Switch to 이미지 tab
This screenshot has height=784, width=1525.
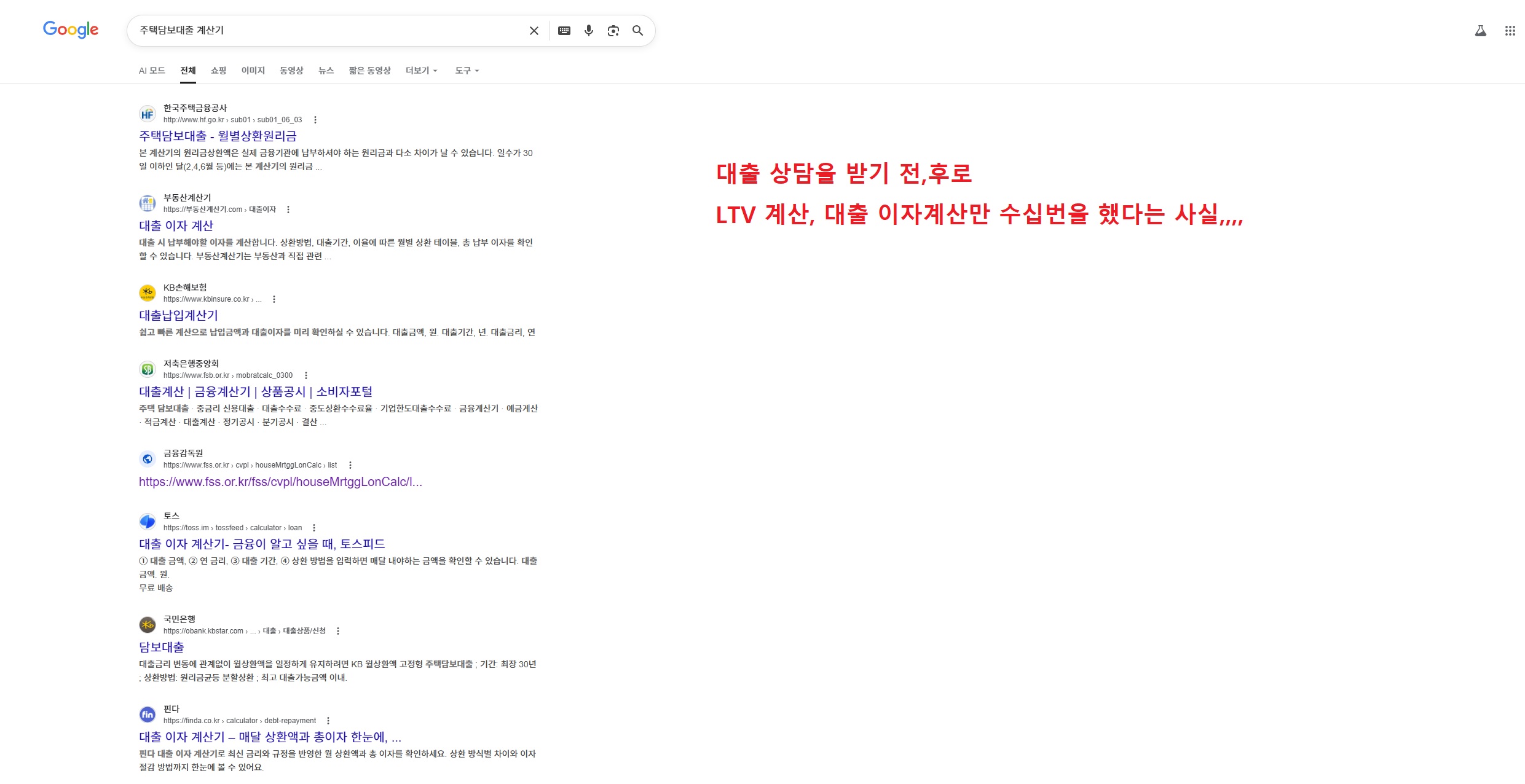coord(253,71)
